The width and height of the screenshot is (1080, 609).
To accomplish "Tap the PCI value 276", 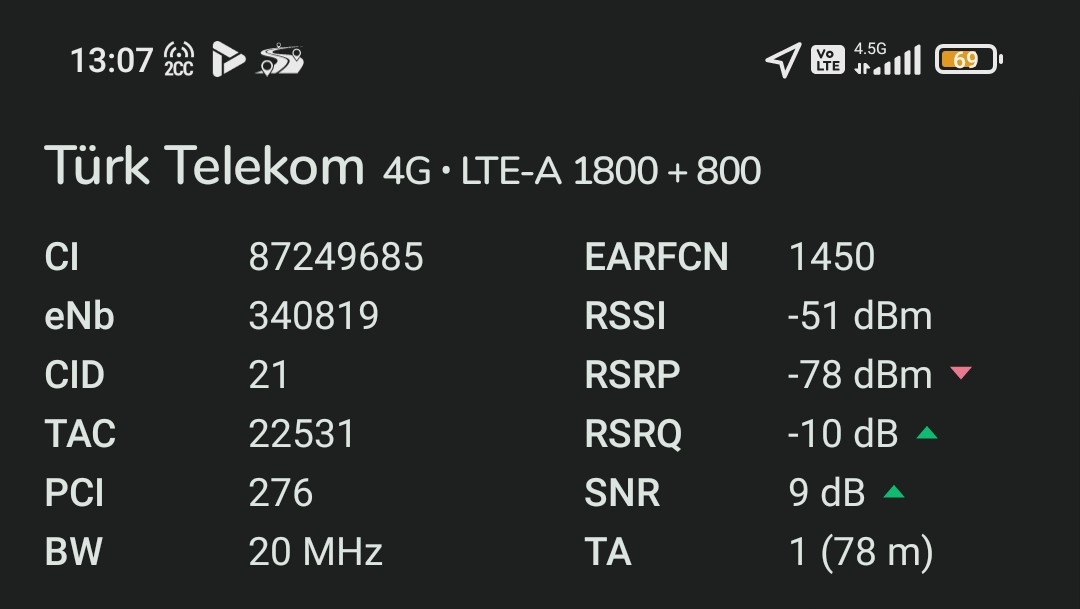I will click(280, 493).
